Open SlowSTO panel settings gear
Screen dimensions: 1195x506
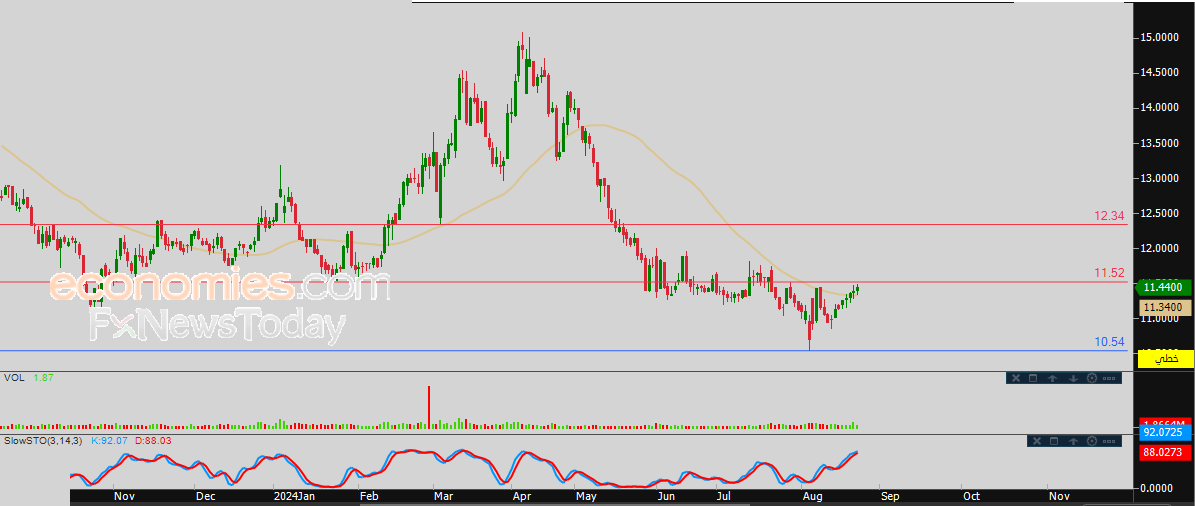pyautogui.click(x=1092, y=441)
